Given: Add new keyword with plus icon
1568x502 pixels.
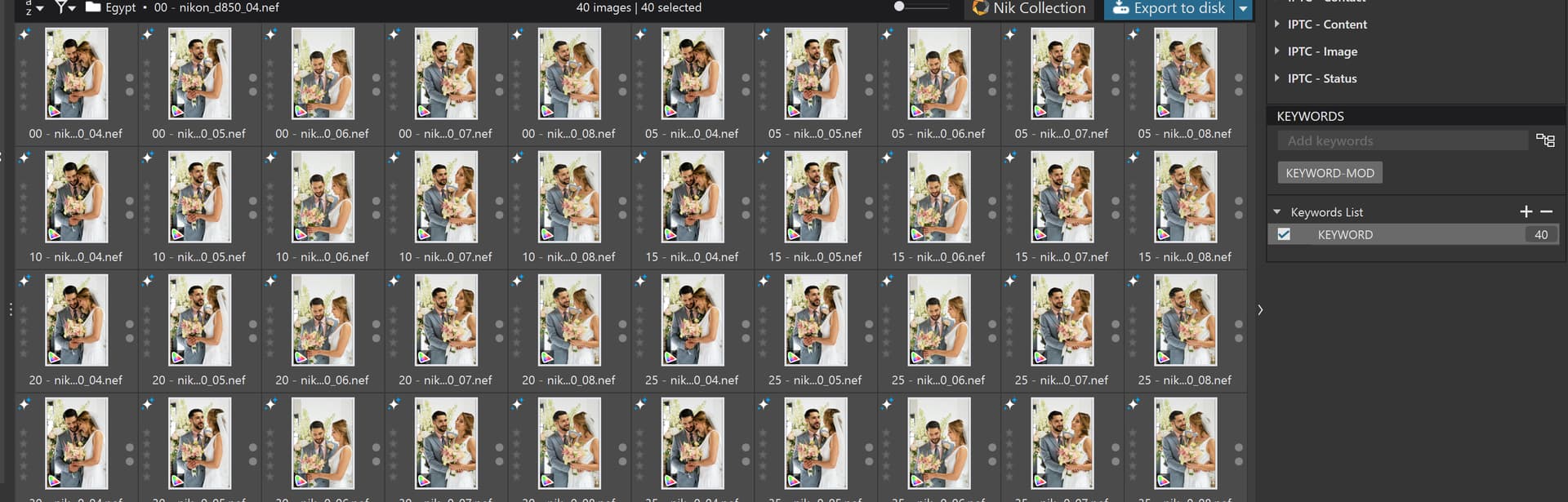Looking at the screenshot, I should pos(1526,211).
